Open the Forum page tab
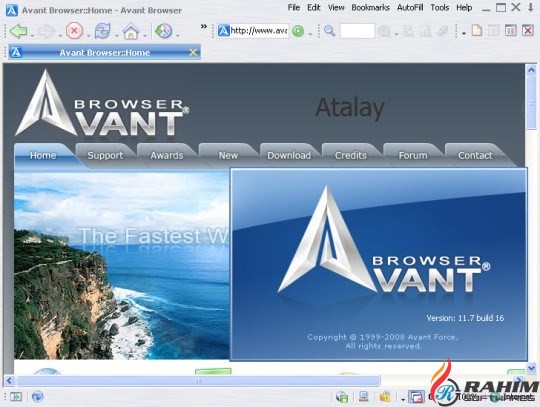The width and height of the screenshot is (540, 407). pyautogui.click(x=413, y=156)
